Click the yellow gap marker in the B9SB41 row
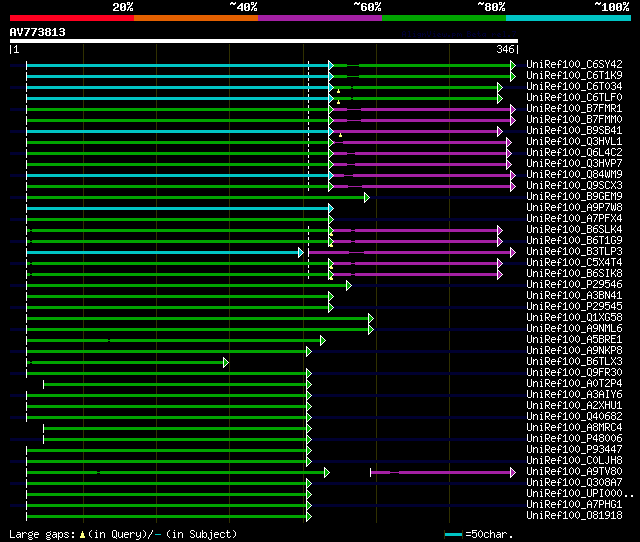 coord(340,135)
